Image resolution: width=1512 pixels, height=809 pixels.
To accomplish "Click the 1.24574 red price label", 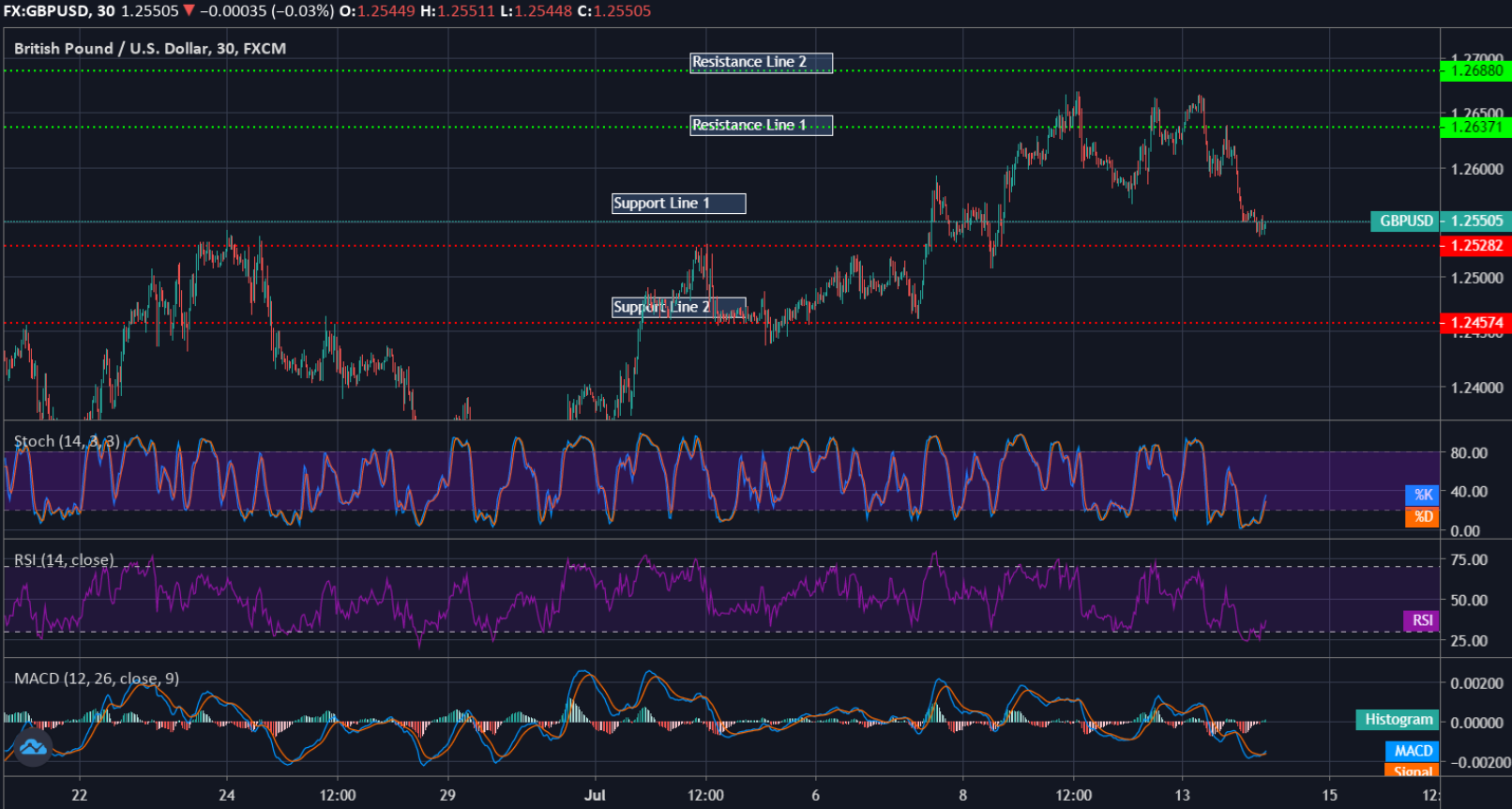I will point(1476,323).
